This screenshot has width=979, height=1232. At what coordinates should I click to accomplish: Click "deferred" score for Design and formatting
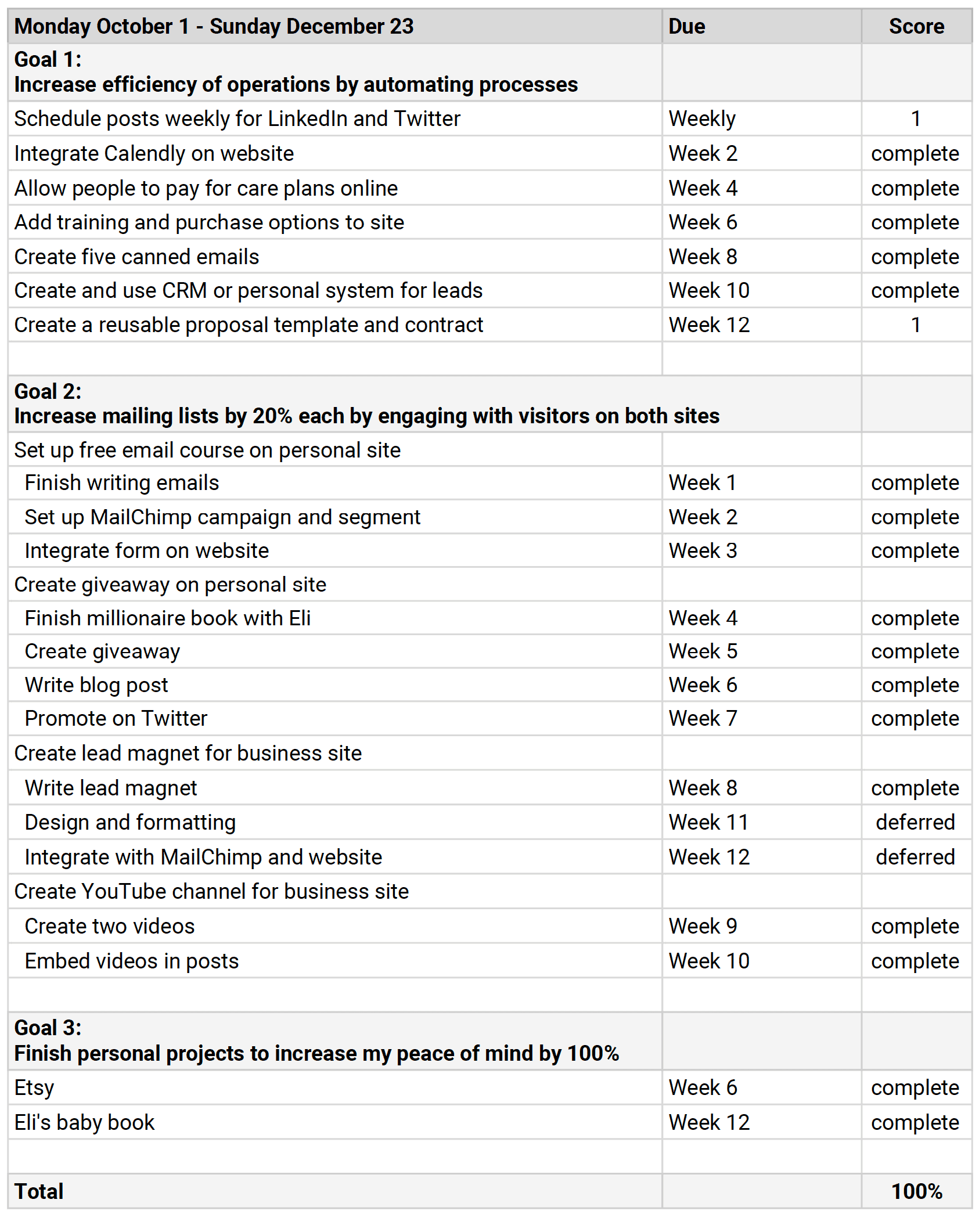[915, 823]
